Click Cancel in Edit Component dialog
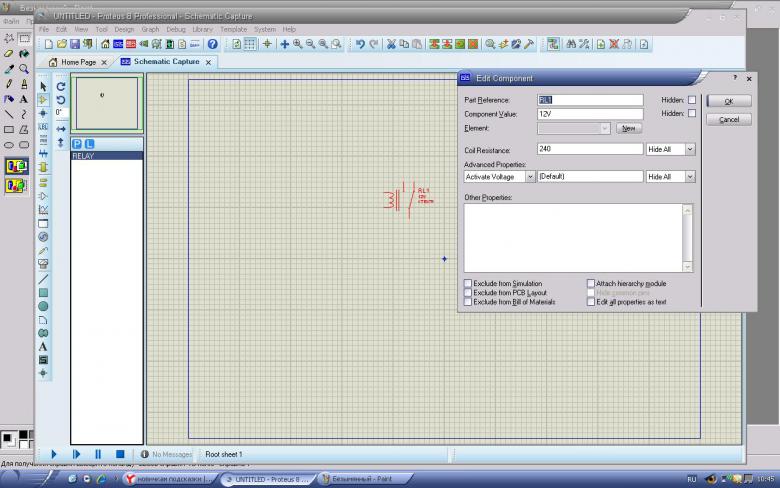This screenshot has height=488, width=780. click(x=729, y=119)
